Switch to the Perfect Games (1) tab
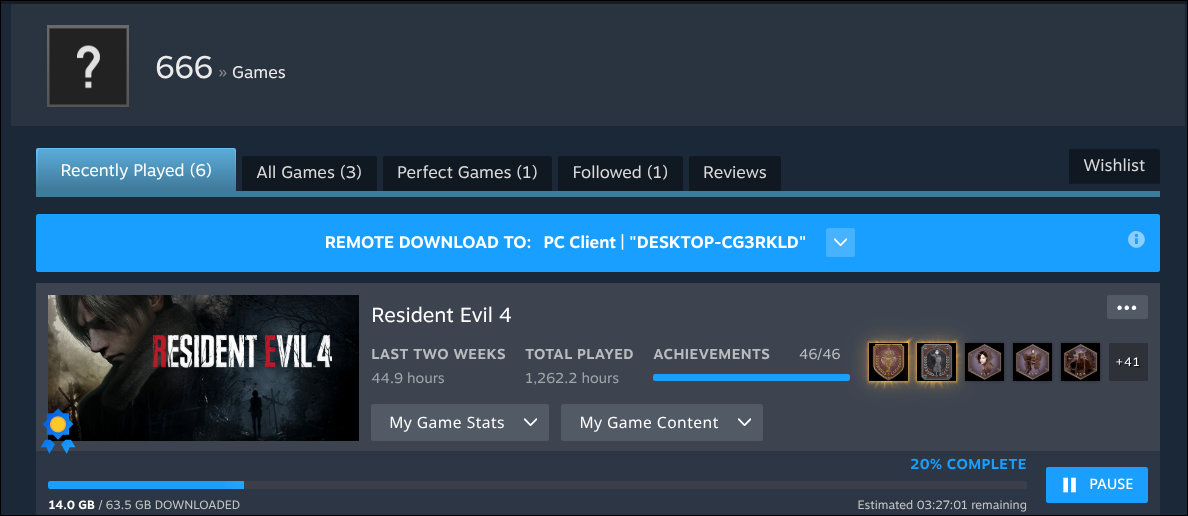1188x516 pixels. click(467, 173)
